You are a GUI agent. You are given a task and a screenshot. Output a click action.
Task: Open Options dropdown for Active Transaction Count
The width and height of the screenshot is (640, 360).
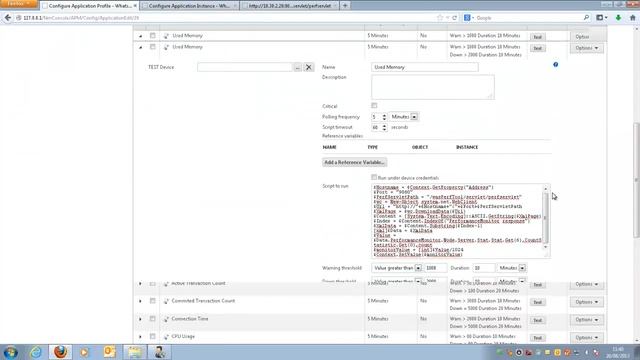pyautogui.click(x=587, y=284)
